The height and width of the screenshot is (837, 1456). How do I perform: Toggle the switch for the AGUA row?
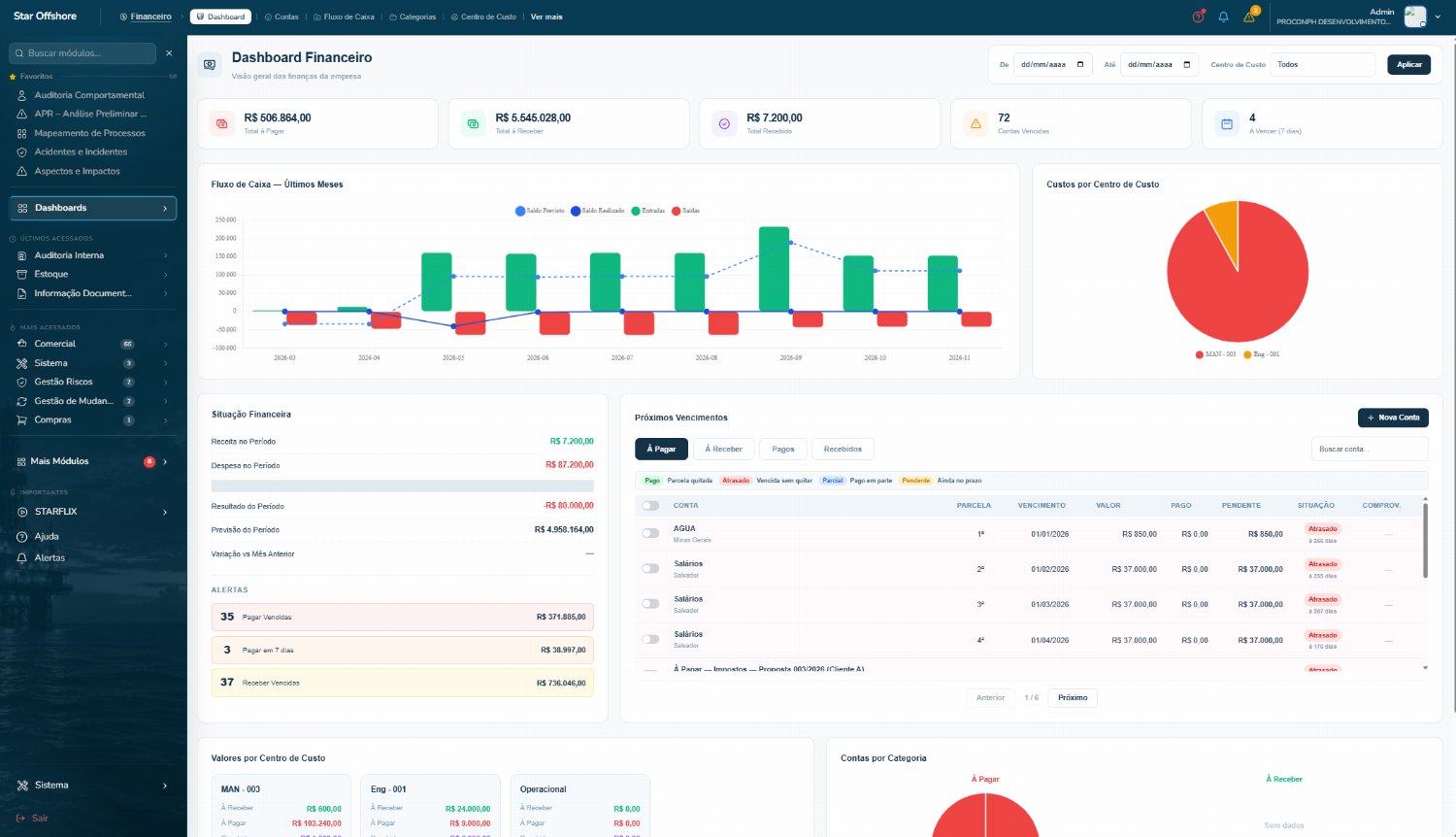(x=650, y=533)
